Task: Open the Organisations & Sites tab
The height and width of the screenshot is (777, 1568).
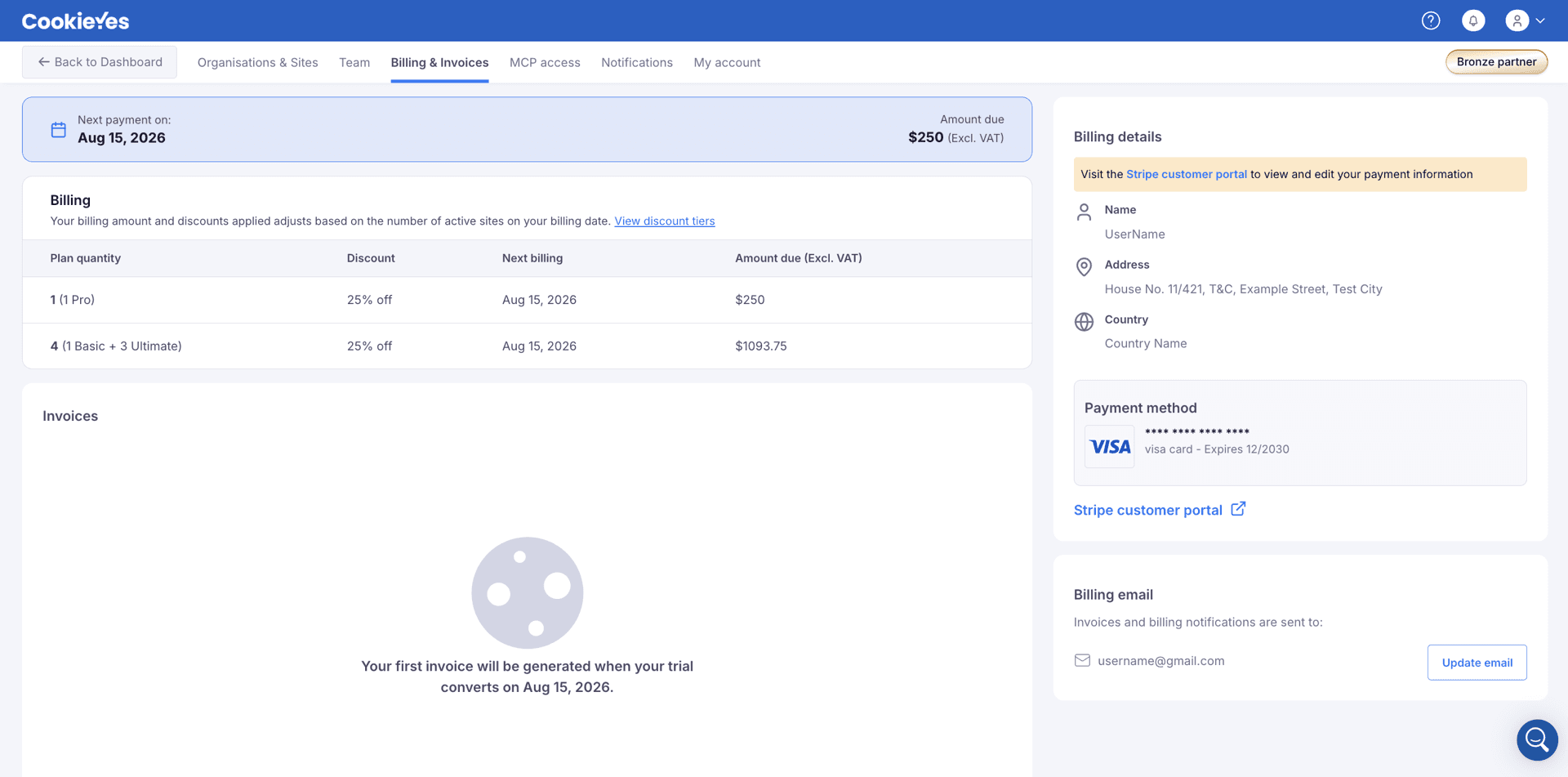Action: click(x=258, y=63)
